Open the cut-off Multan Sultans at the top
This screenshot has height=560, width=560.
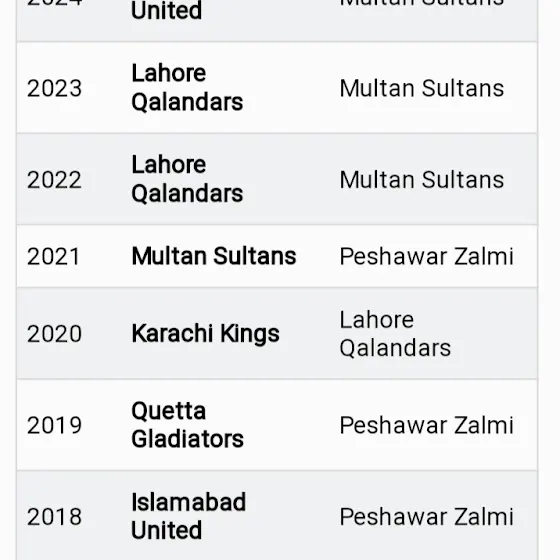tap(422, 3)
